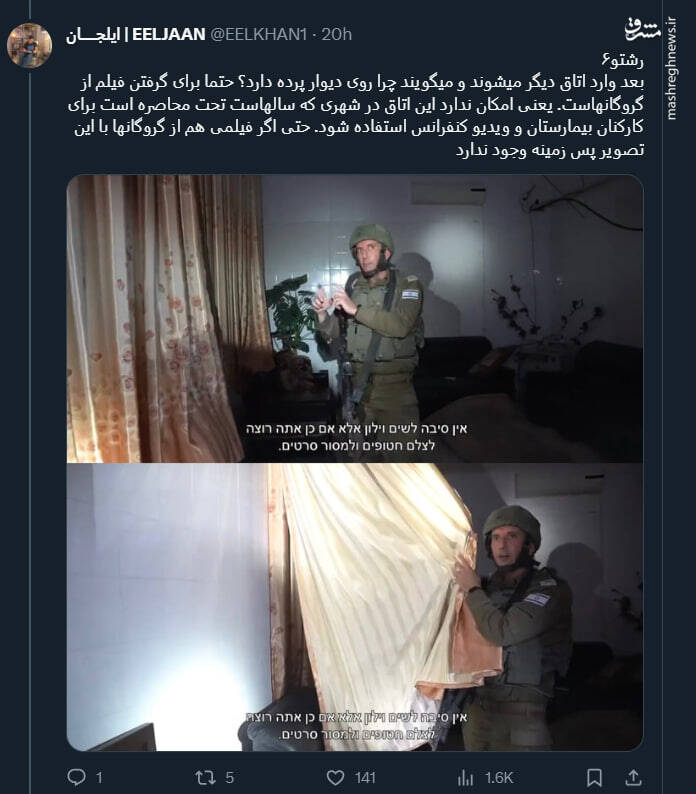Like the tweet with heart icon
This screenshot has height=794, width=696.
click(335, 777)
